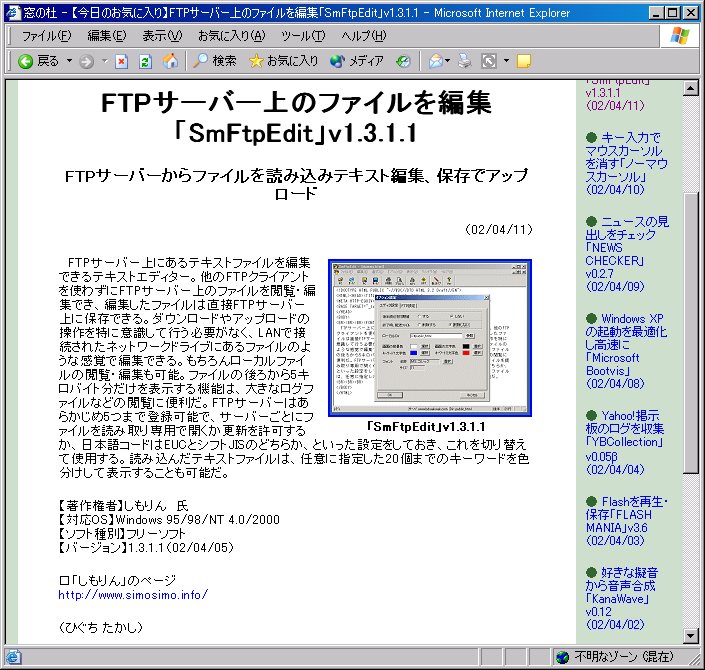
Task: Go to Home page icon
Action: click(x=170, y=61)
